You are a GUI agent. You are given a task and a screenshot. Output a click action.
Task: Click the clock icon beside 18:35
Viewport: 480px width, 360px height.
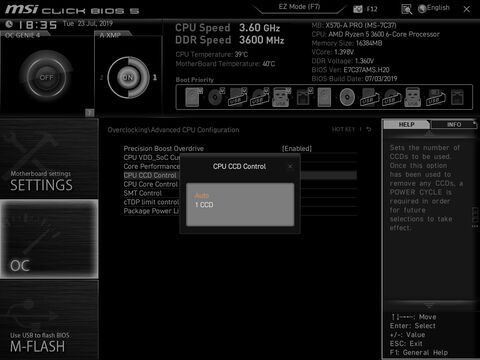pyautogui.click(x=9, y=24)
